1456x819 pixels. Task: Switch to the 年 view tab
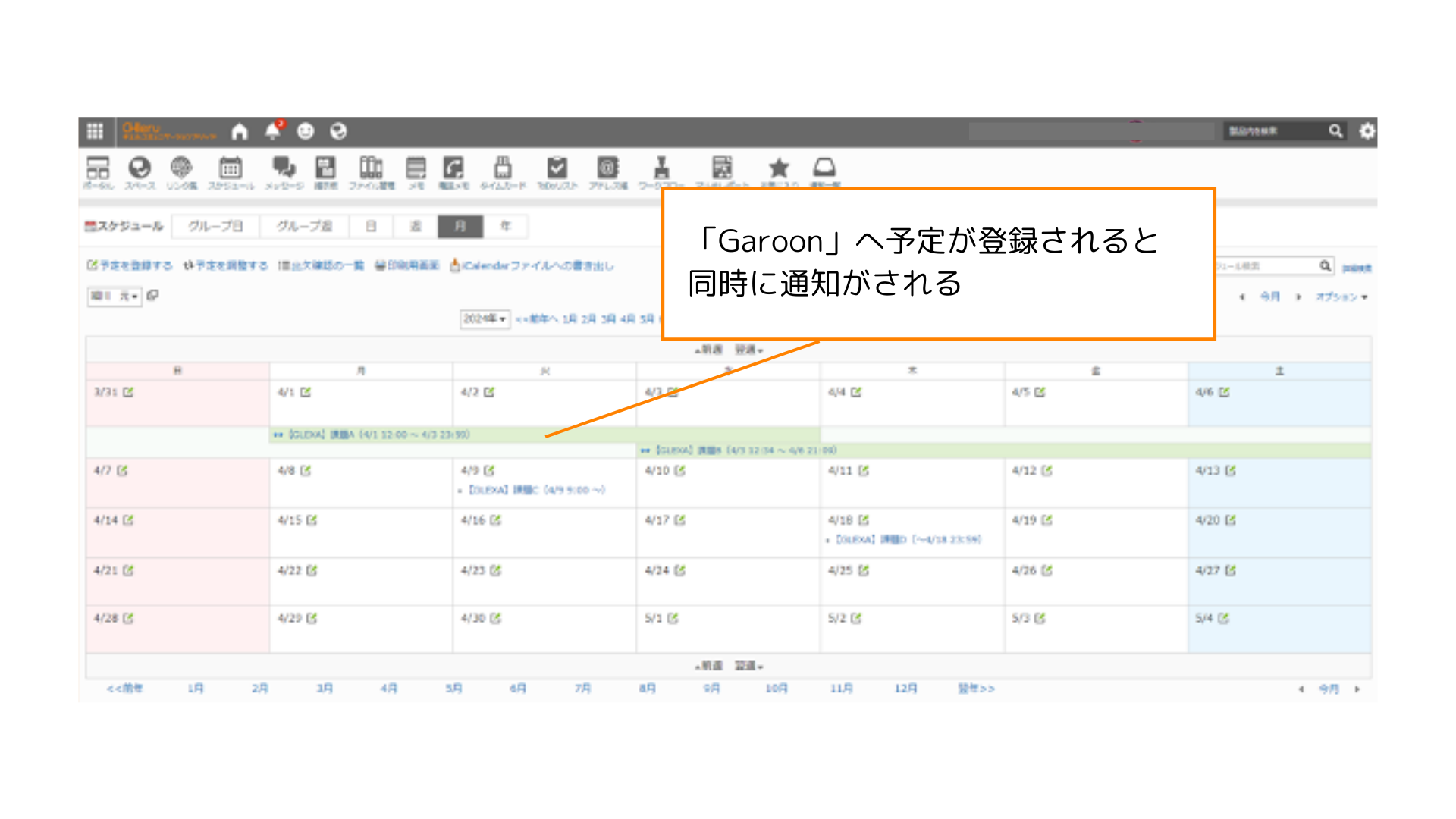point(506,226)
